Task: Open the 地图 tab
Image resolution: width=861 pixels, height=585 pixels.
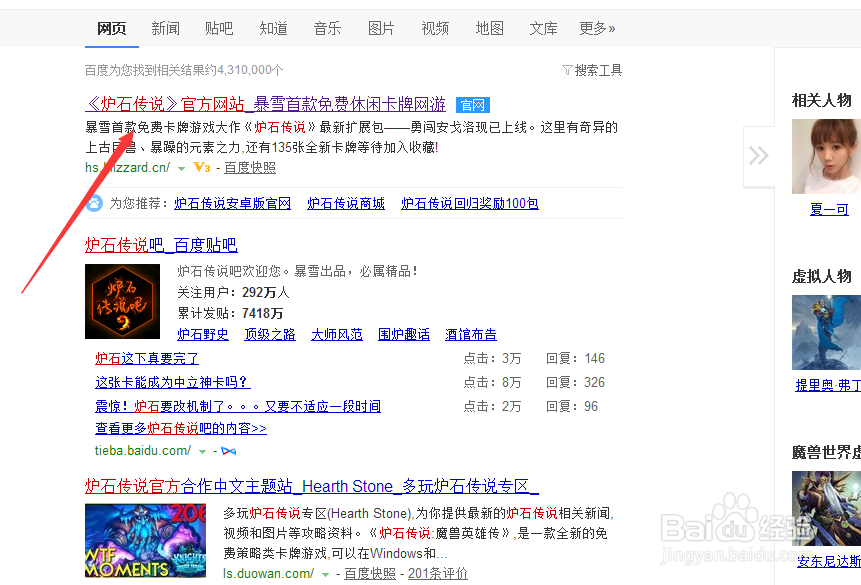Action: tap(489, 28)
